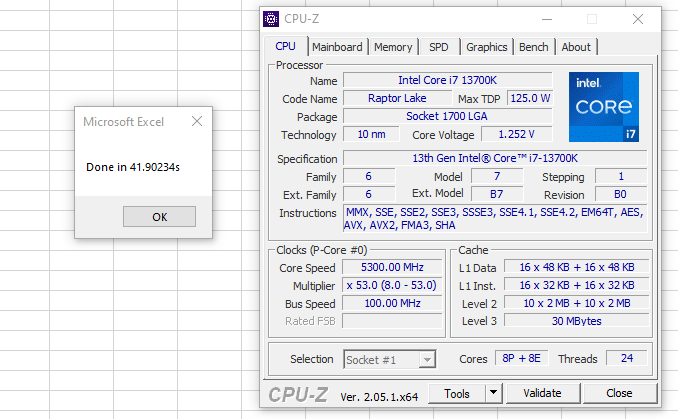Screen dimensions: 678x419
Task: Click the empty Rated FSB field
Action: 392,321
